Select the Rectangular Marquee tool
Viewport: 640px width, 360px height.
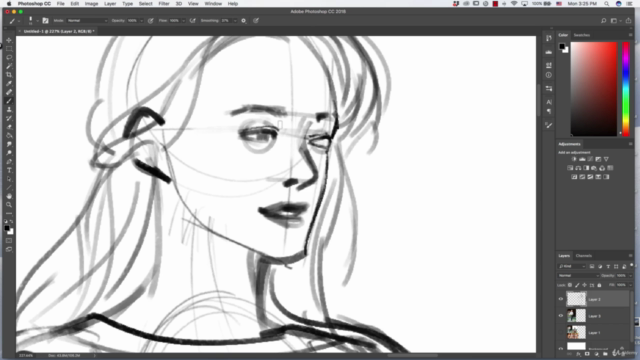[9, 49]
